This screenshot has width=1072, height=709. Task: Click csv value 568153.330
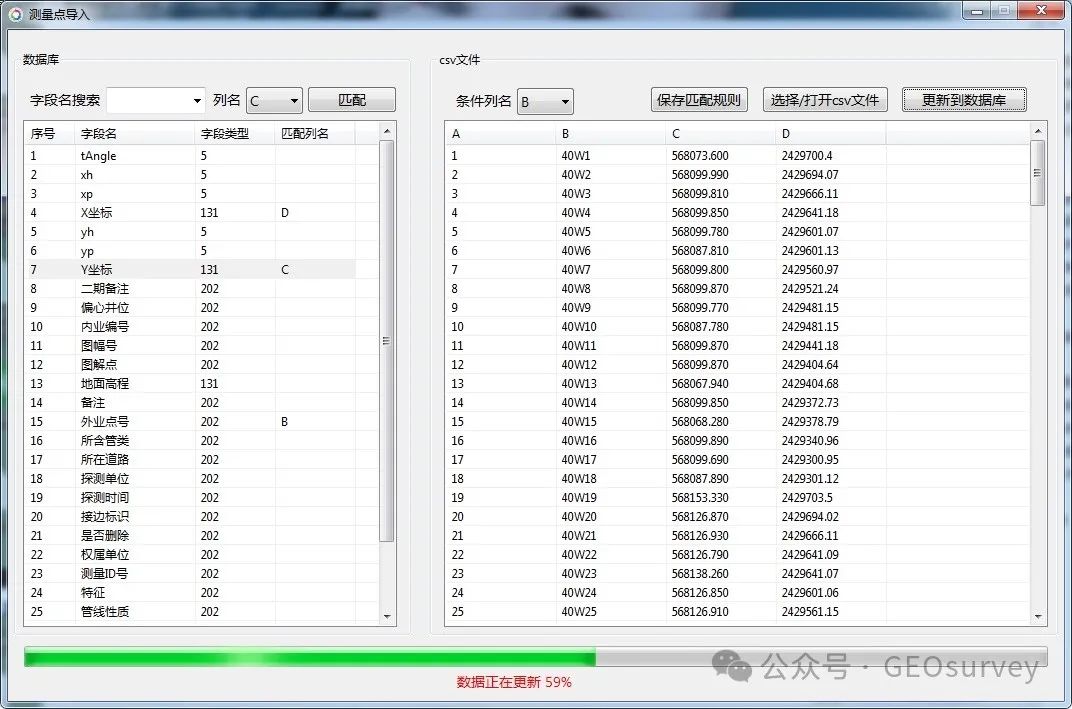[700, 498]
